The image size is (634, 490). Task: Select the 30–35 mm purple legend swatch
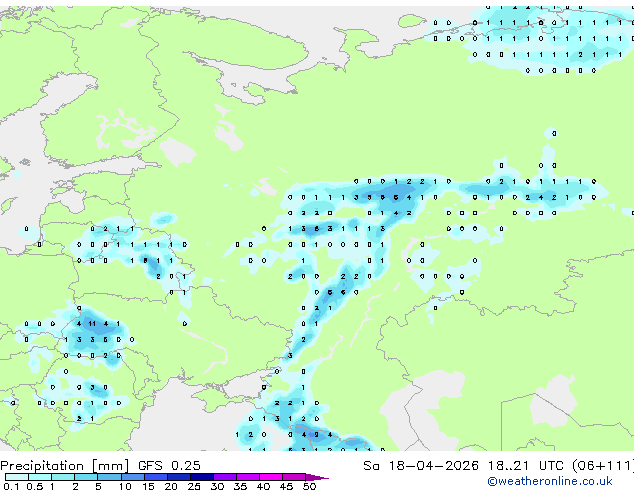pos(224,477)
